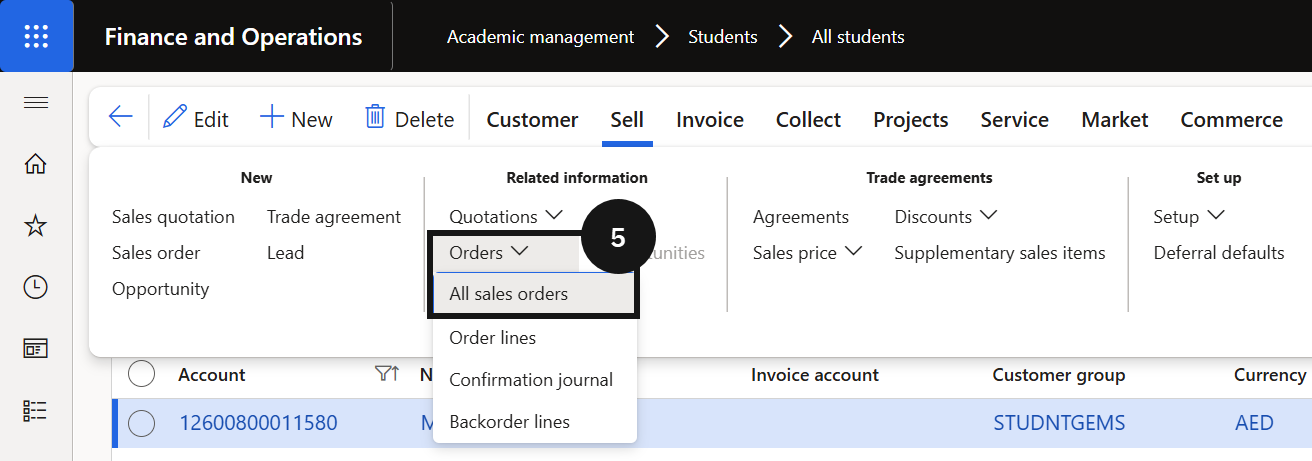Click Agreements under Trade agreements
Viewport: 1312px width, 461px height.
(800, 217)
